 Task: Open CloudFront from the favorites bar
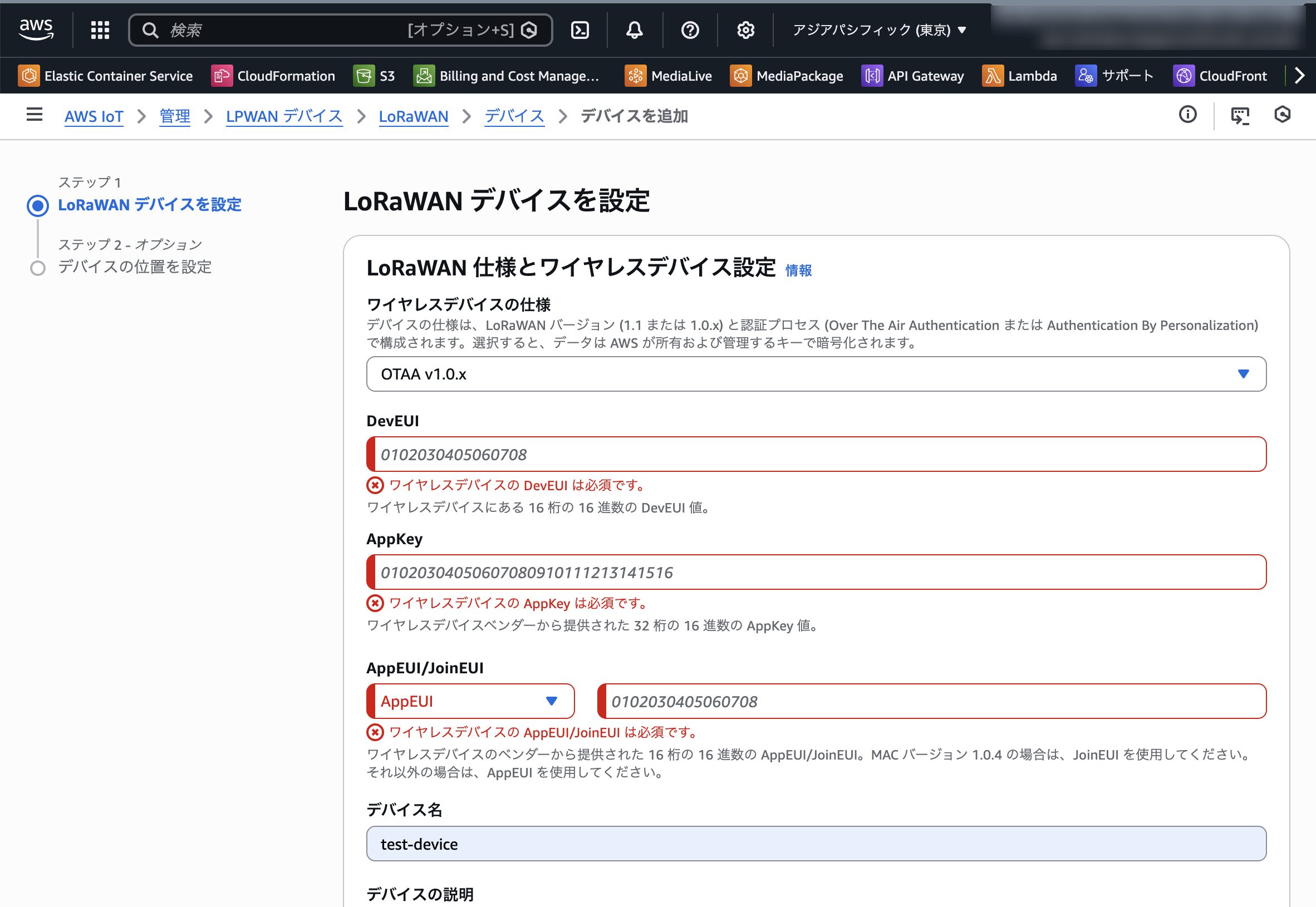pyautogui.click(x=1220, y=76)
